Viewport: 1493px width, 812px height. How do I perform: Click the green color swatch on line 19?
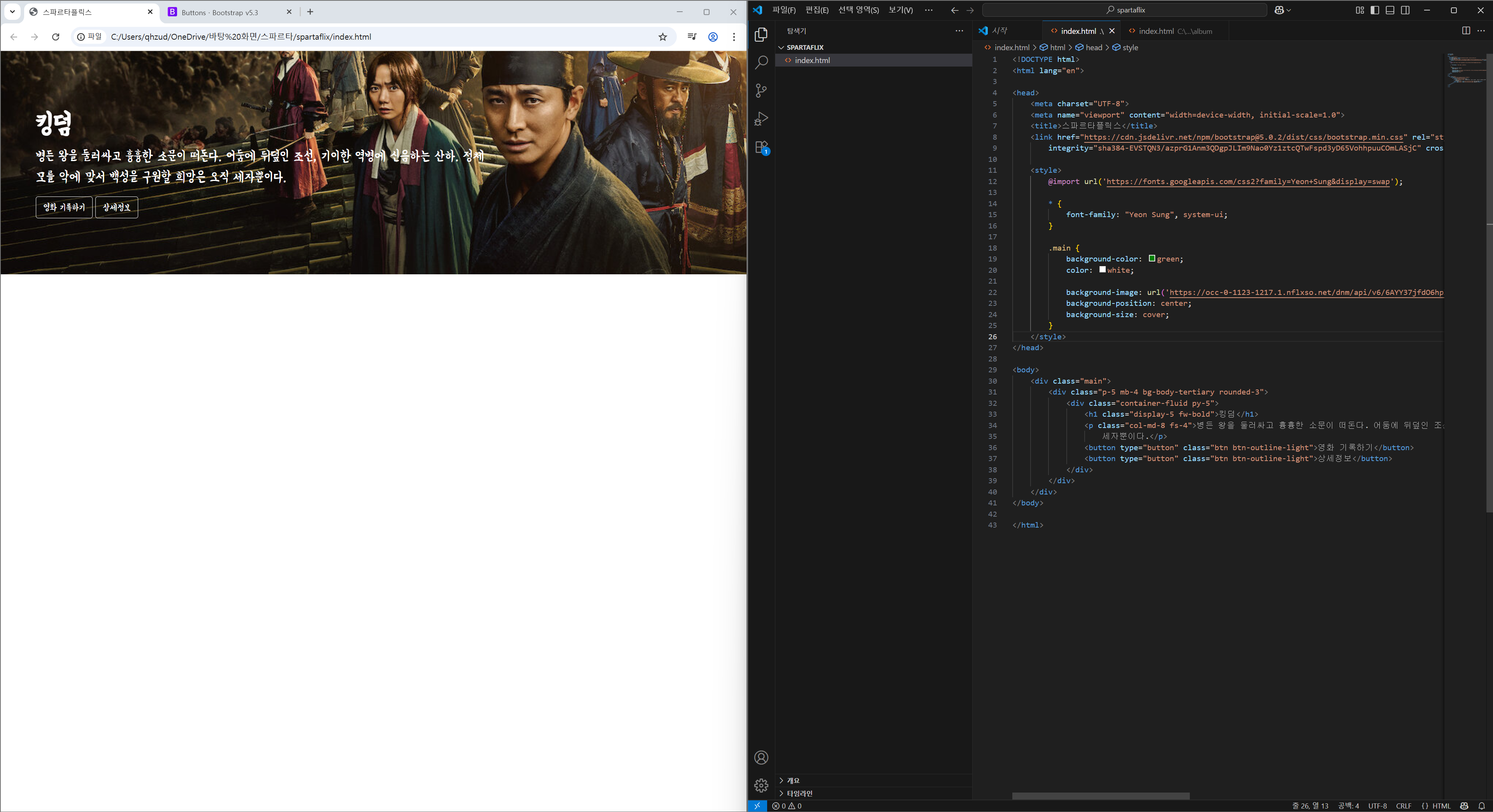(x=1152, y=258)
